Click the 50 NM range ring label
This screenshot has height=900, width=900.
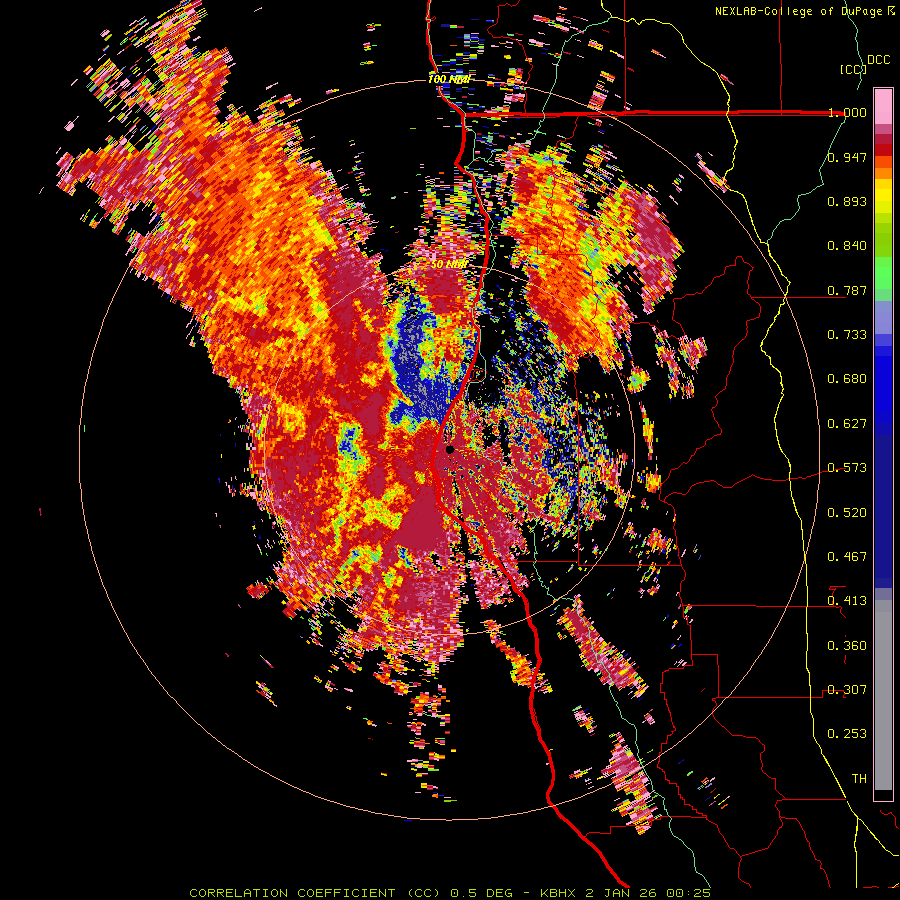point(449,265)
